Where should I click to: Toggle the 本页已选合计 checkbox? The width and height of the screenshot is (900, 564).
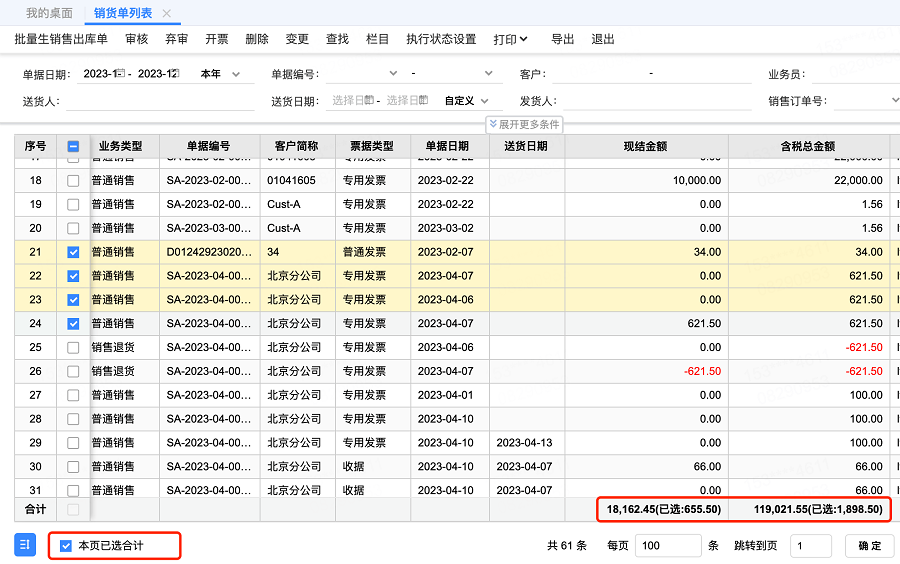66,546
